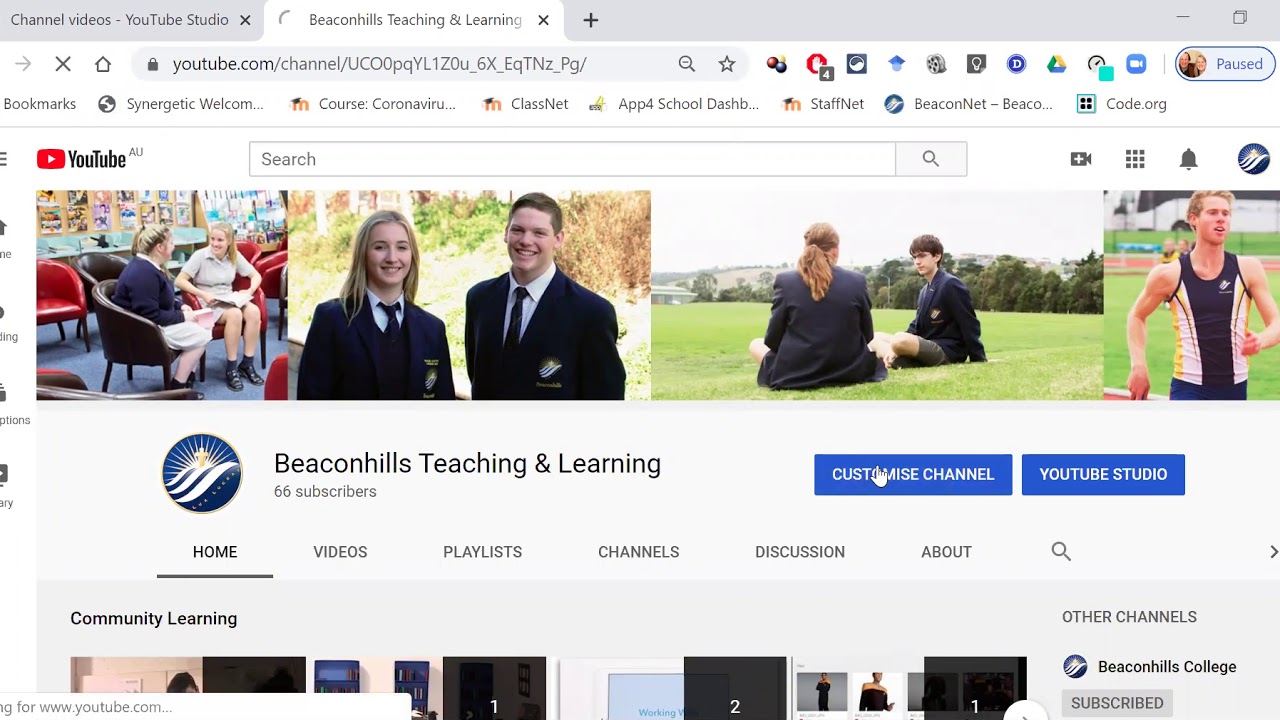This screenshot has height=720, width=1280.
Task: Click the channel banner image
Action: (658, 295)
